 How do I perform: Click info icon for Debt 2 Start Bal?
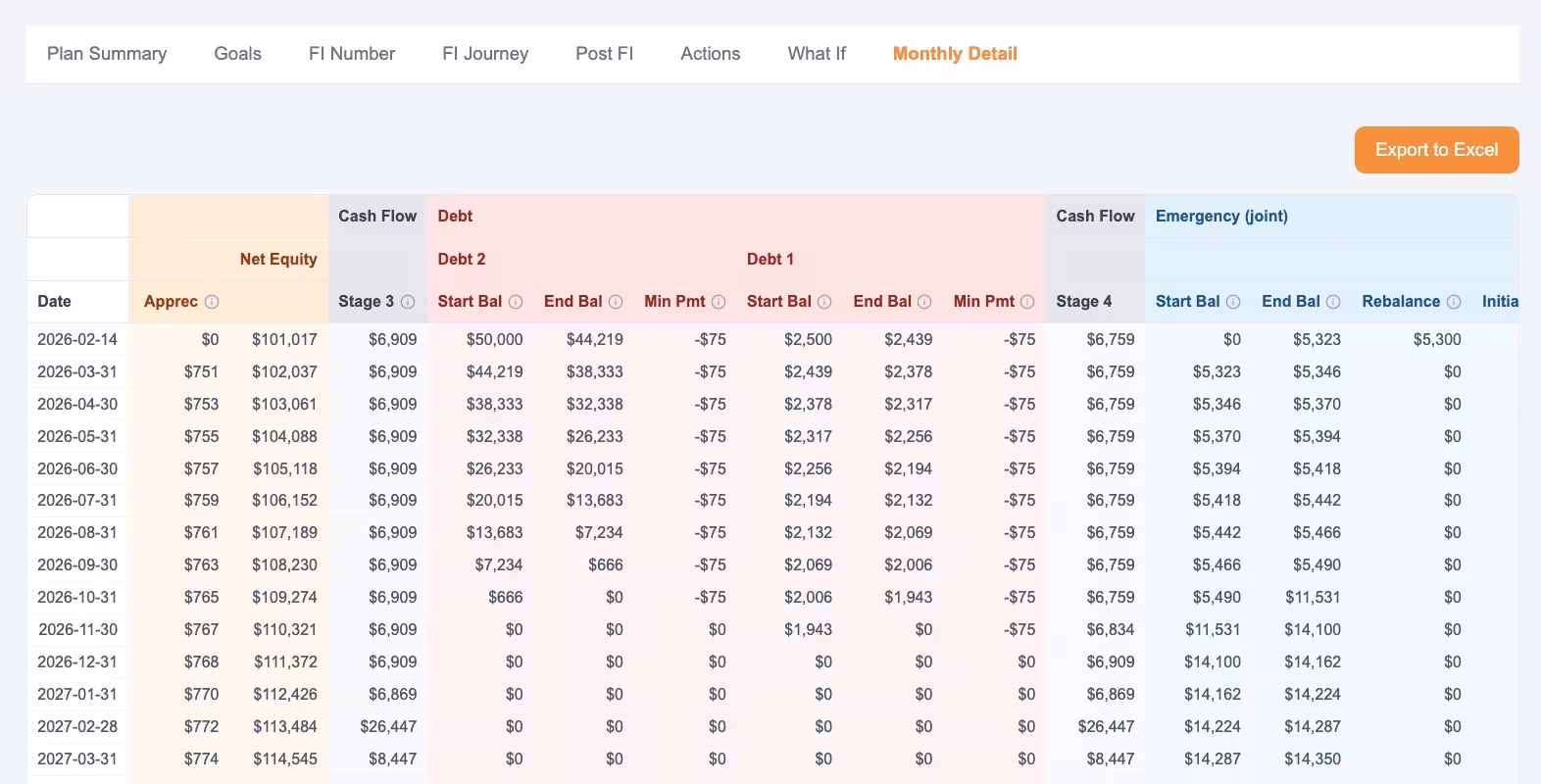coord(516,302)
